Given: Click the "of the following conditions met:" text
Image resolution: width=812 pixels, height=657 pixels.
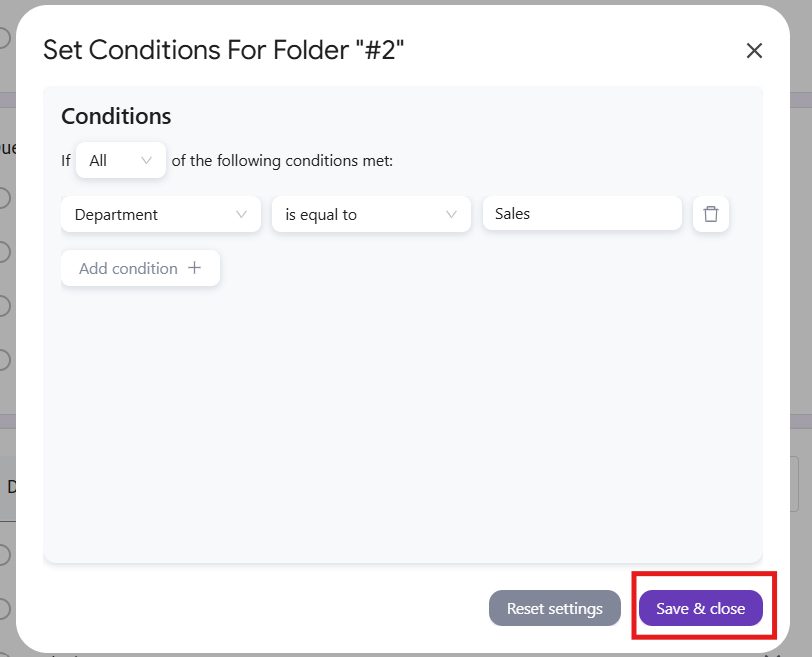Looking at the screenshot, I should click(x=282, y=161).
